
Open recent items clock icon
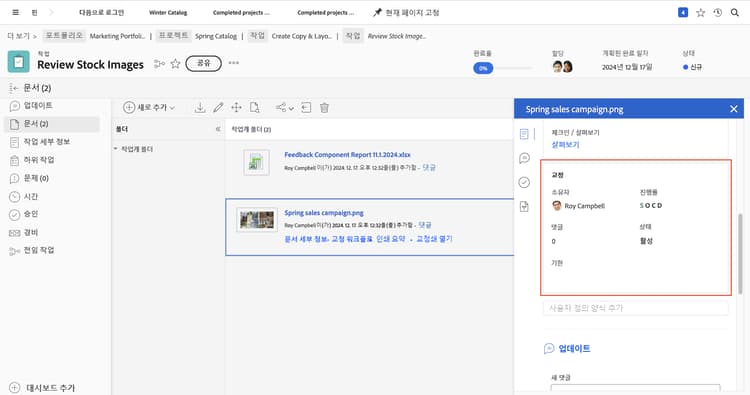click(x=717, y=13)
